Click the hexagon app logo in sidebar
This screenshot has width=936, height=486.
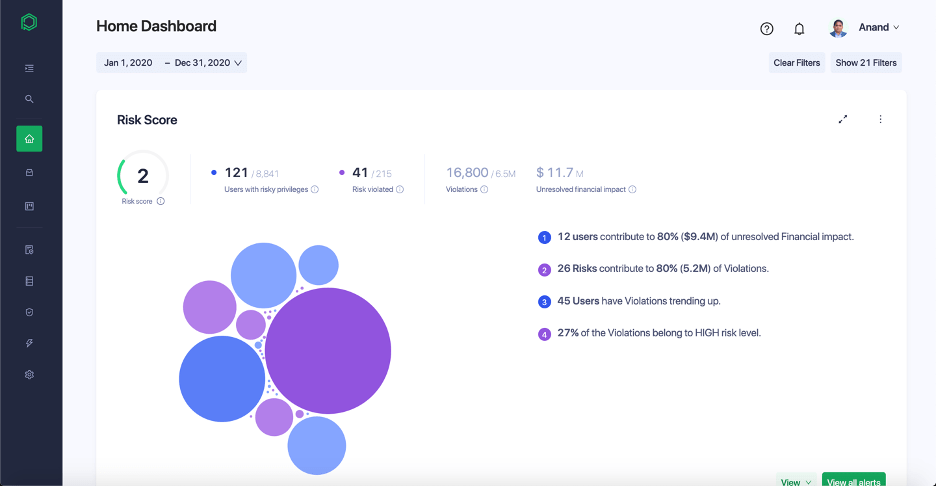pyautogui.click(x=29, y=23)
